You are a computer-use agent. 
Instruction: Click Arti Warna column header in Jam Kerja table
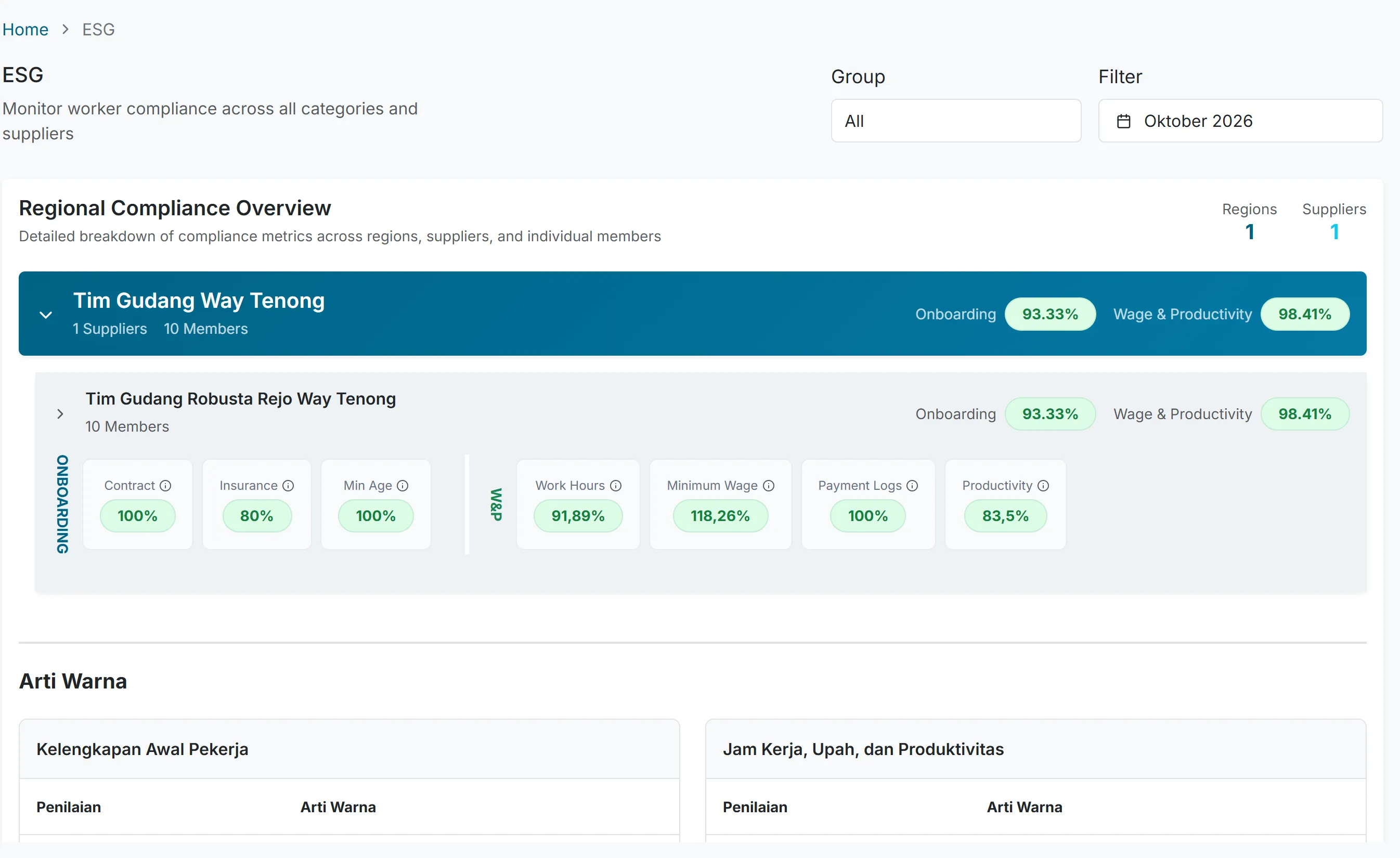tap(1024, 807)
